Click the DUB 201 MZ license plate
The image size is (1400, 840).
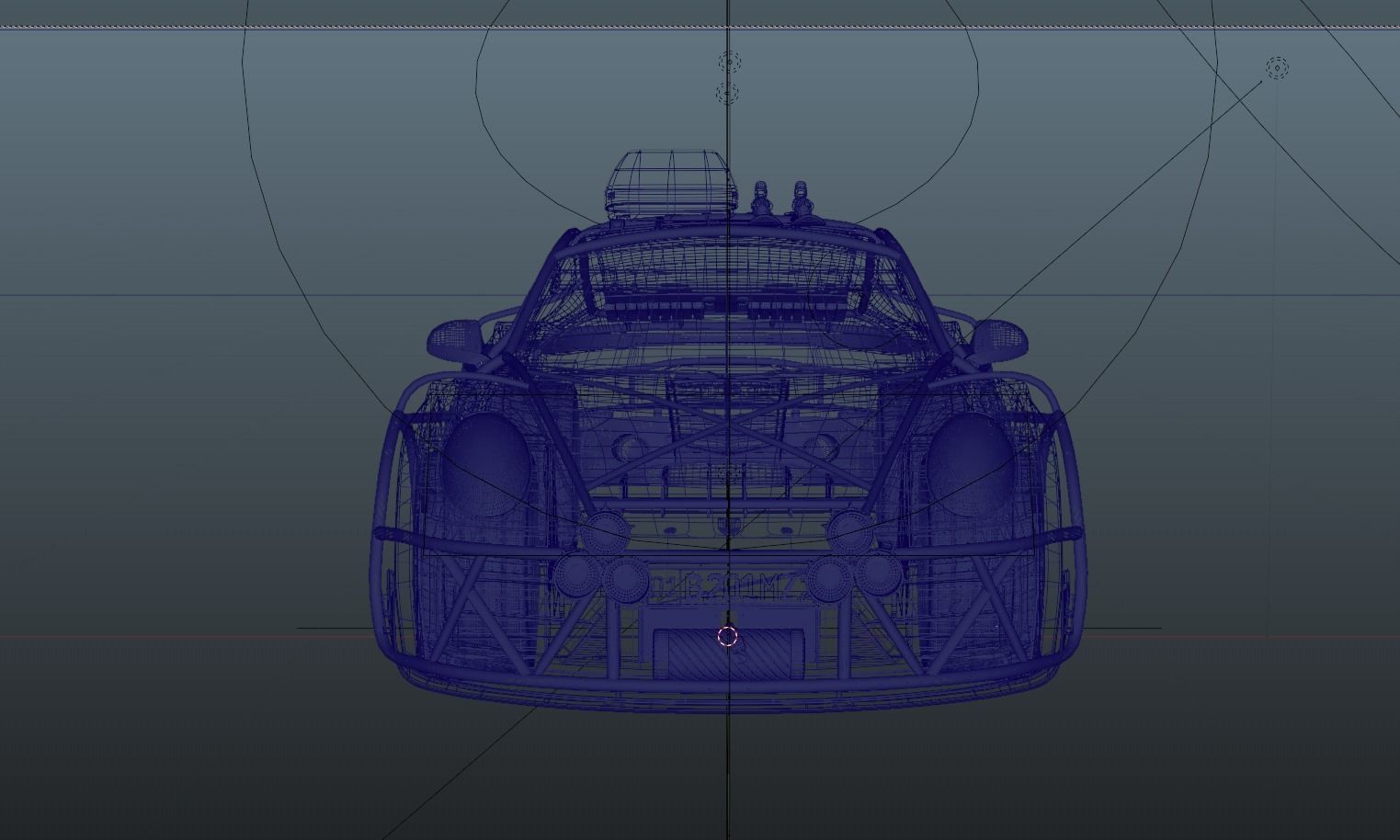727,586
